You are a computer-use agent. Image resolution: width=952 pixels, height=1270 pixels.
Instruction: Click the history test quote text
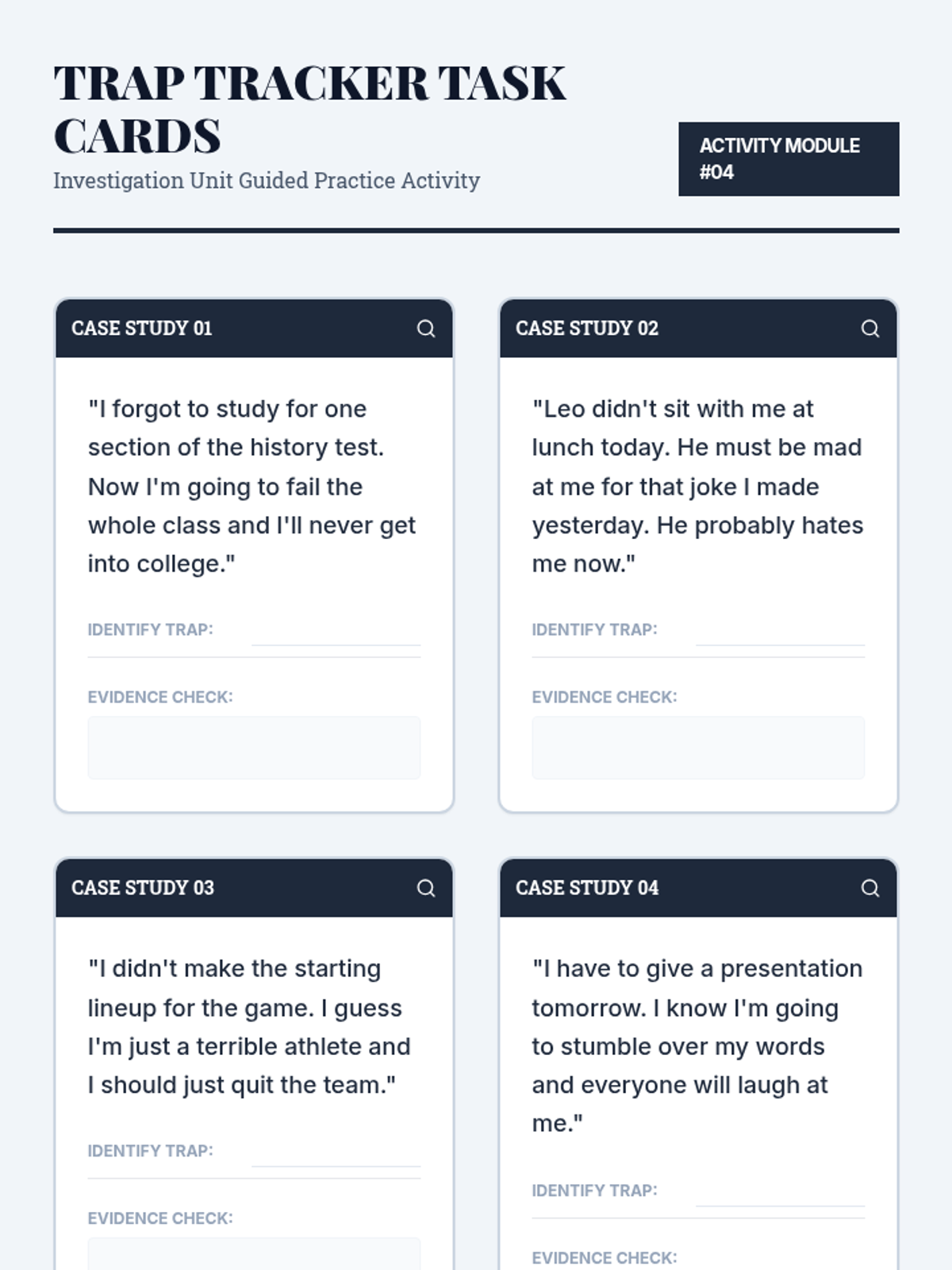tap(252, 487)
